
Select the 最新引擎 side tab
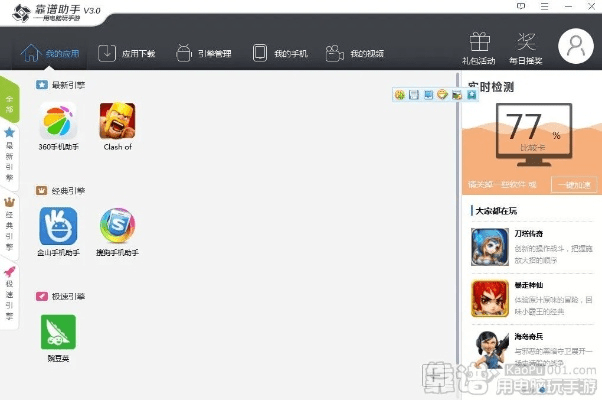click(x=9, y=149)
